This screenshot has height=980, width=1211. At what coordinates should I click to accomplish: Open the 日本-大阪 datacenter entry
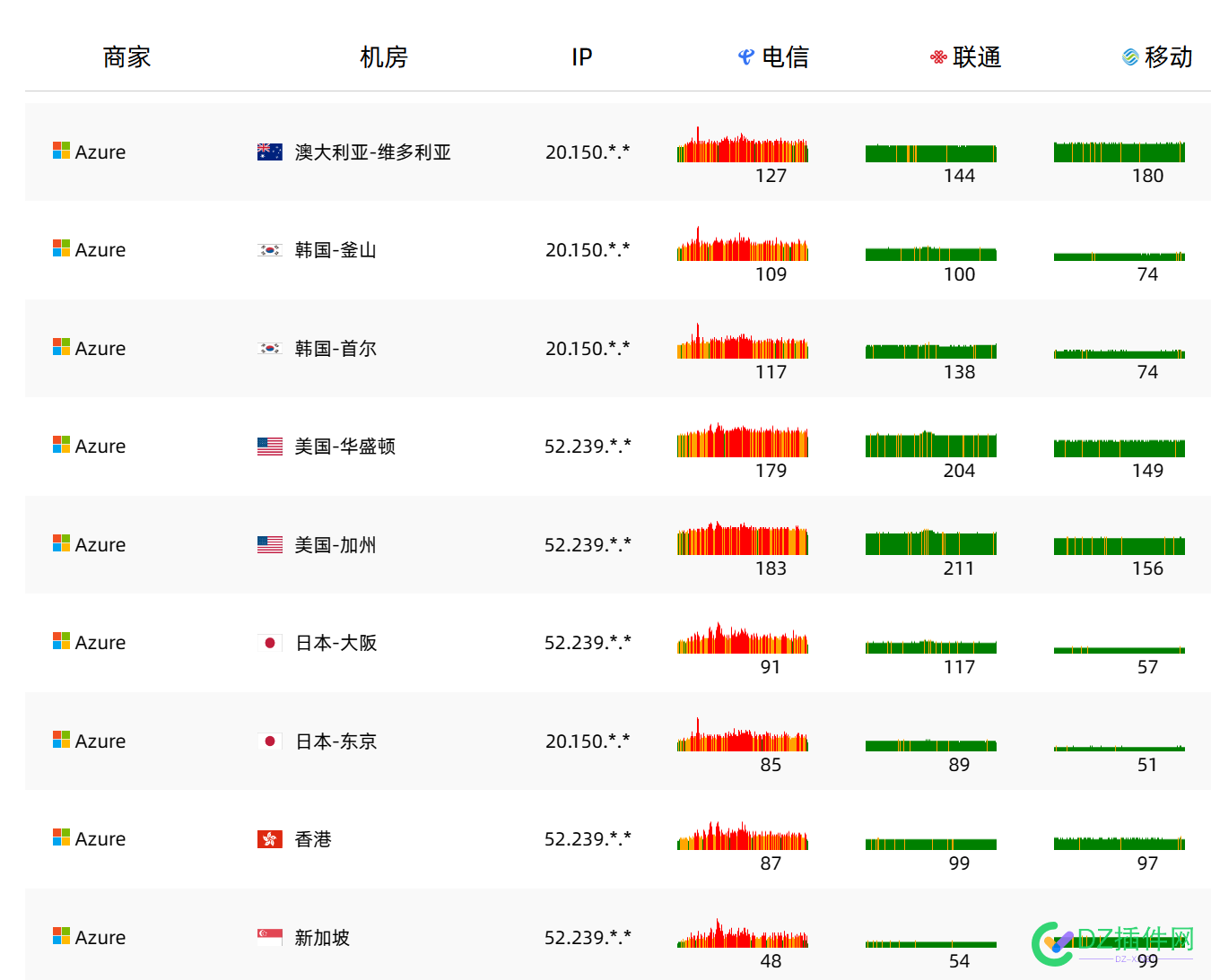pyautogui.click(x=336, y=642)
